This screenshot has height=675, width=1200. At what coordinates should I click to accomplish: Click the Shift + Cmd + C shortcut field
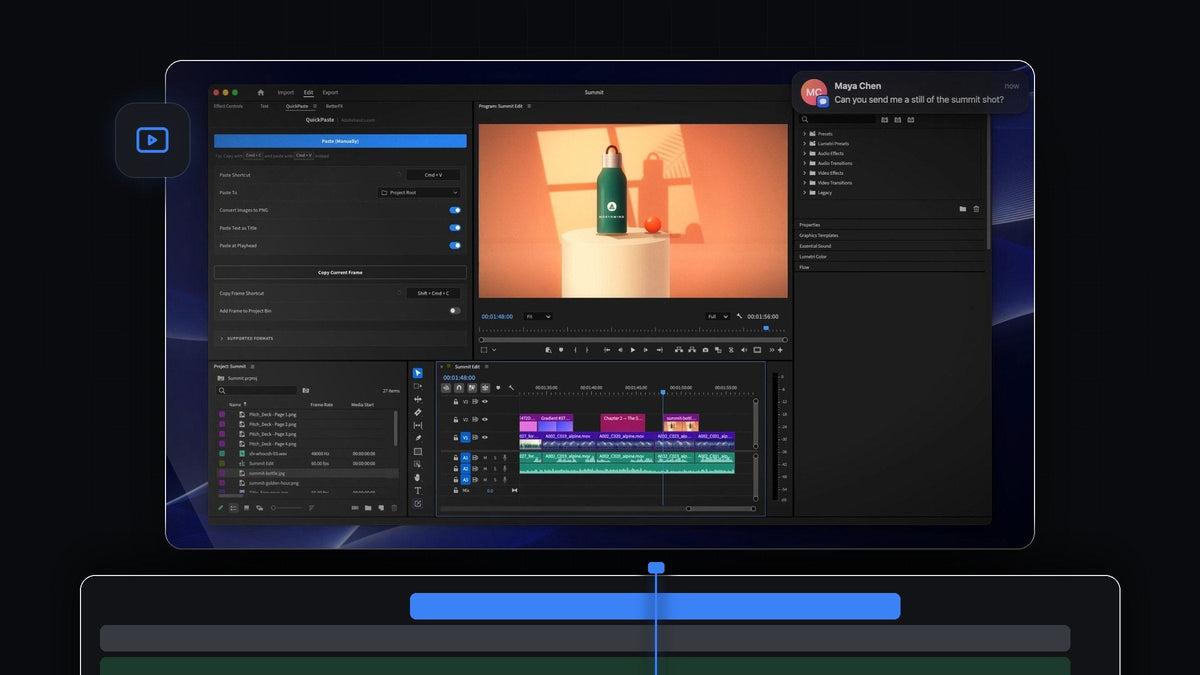point(433,293)
